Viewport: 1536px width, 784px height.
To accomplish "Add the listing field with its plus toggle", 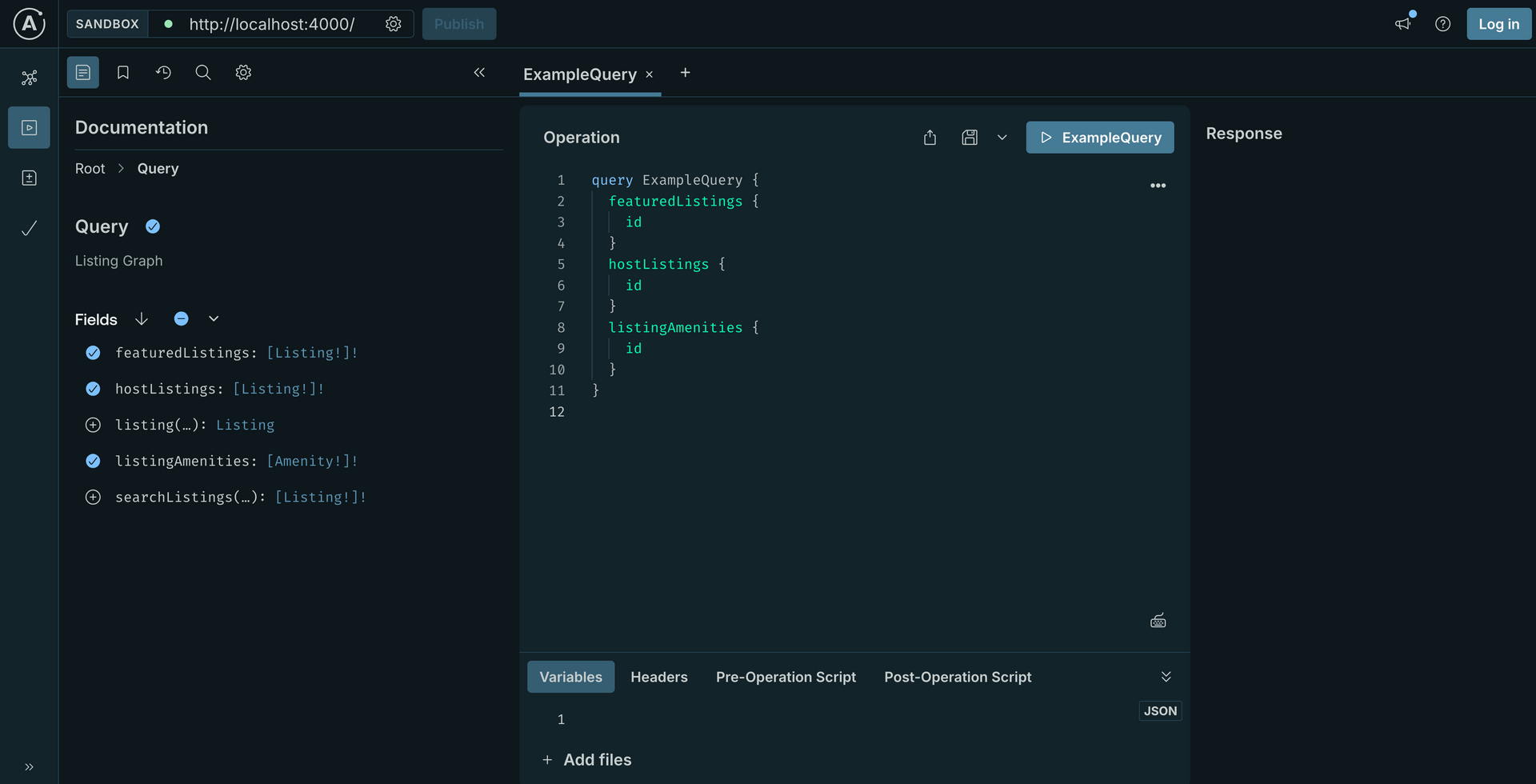I will pos(93,425).
